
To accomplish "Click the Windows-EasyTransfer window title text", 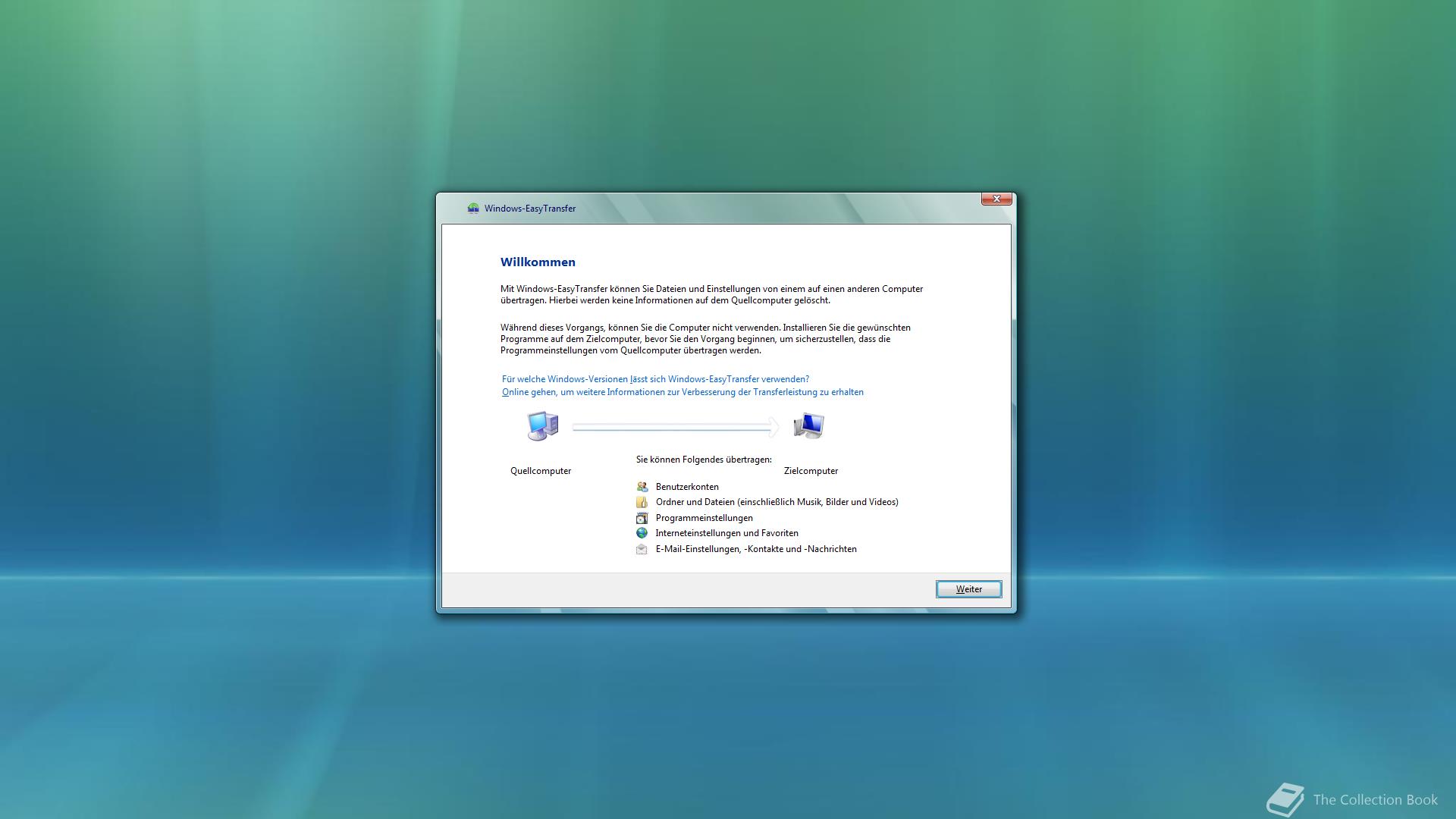I will click(530, 209).
